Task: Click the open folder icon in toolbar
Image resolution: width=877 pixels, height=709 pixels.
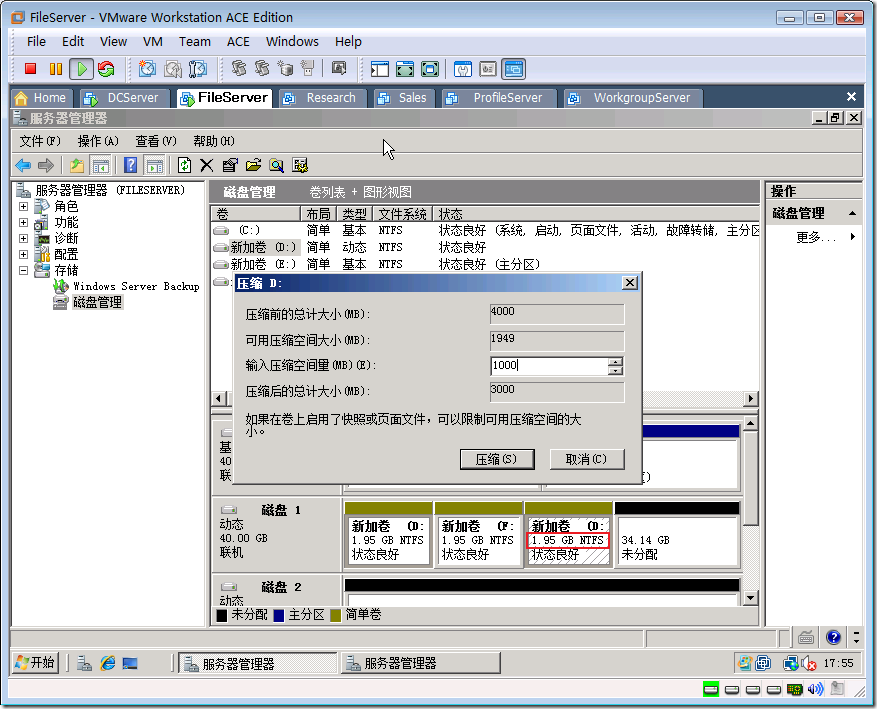Action: 253,165
